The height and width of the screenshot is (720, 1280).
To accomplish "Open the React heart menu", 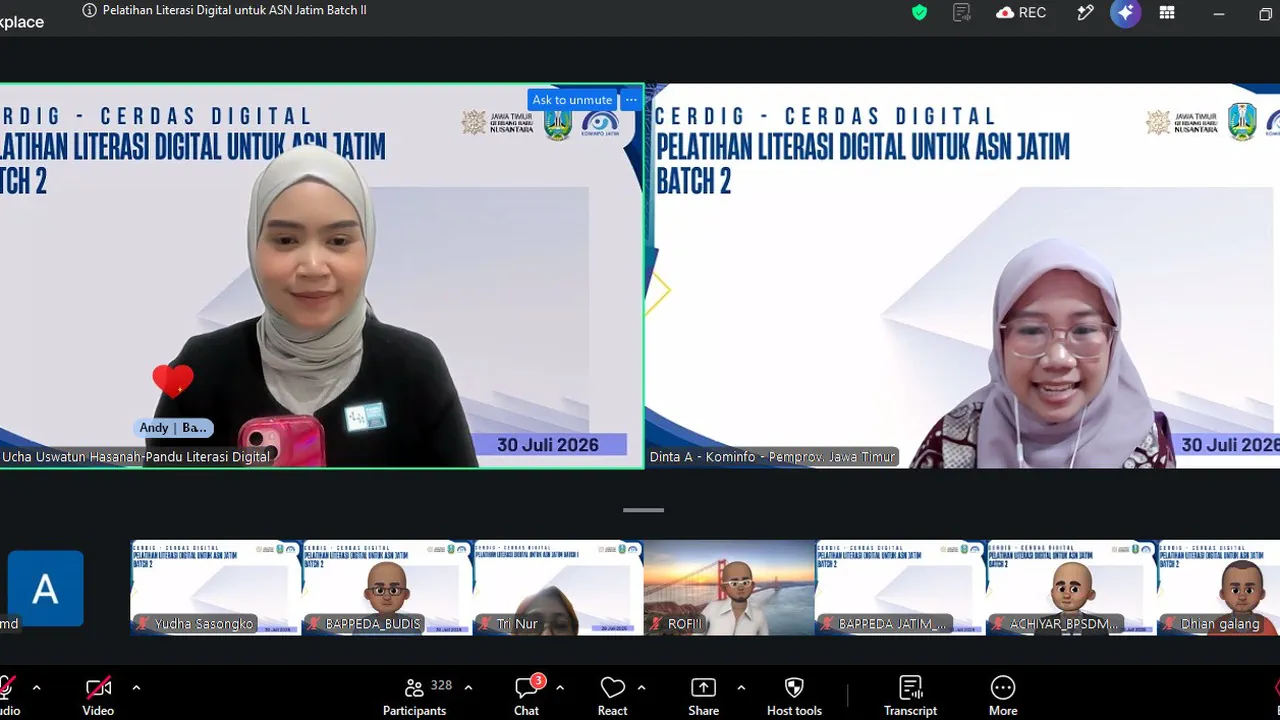I will [x=612, y=696].
